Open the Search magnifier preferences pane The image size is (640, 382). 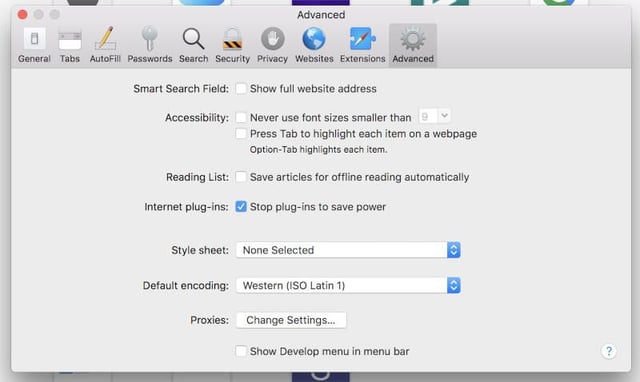coord(193,46)
